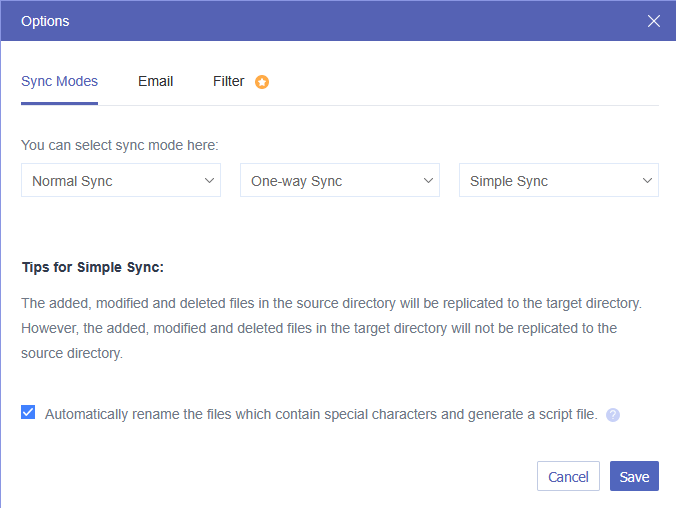Viewport: 676px width, 508px height.
Task: Click the 'Tips for Simple Sync:' heading
Action: 92,268
